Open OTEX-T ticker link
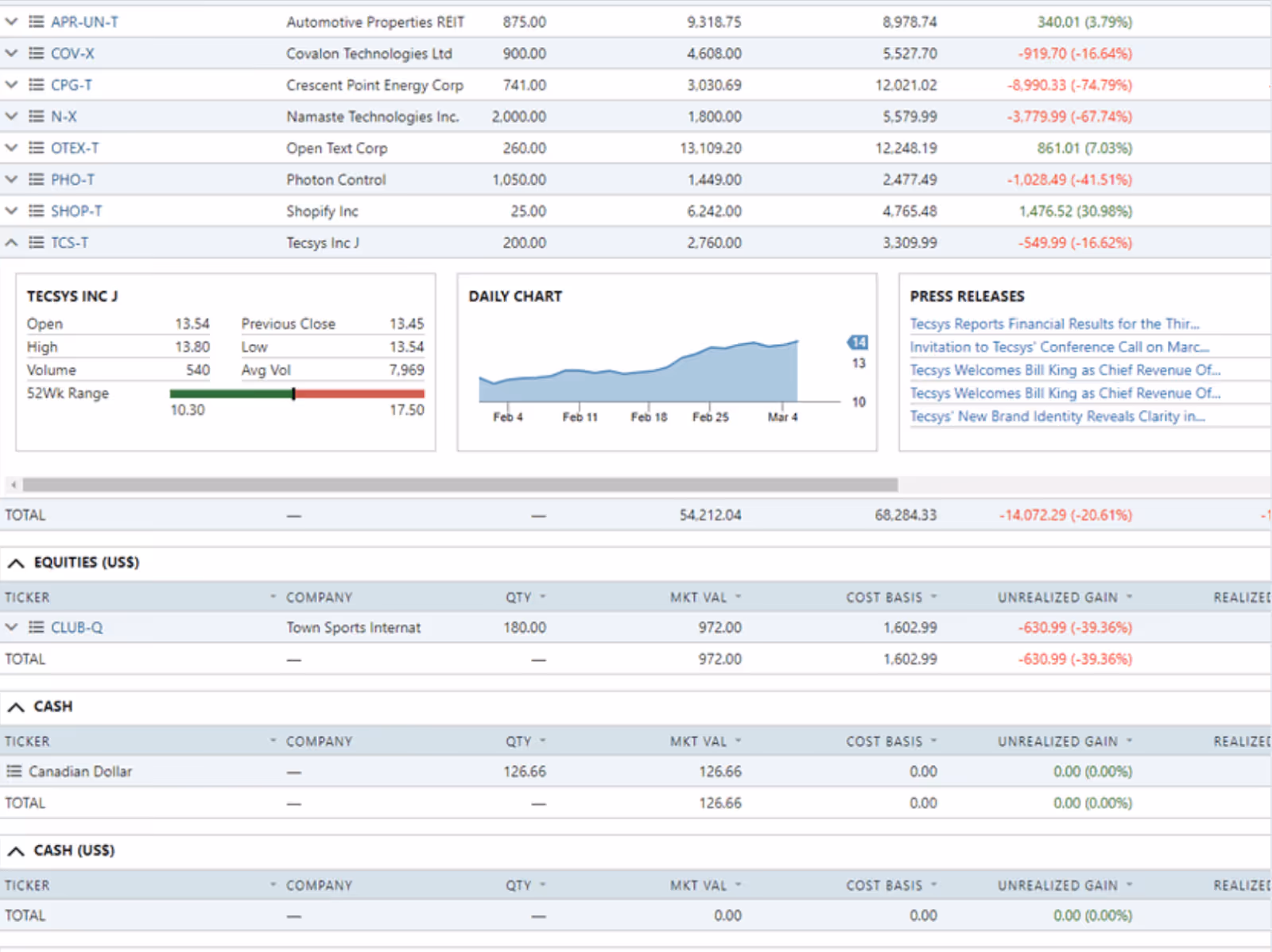This screenshot has width=1272, height=952. 75,149
